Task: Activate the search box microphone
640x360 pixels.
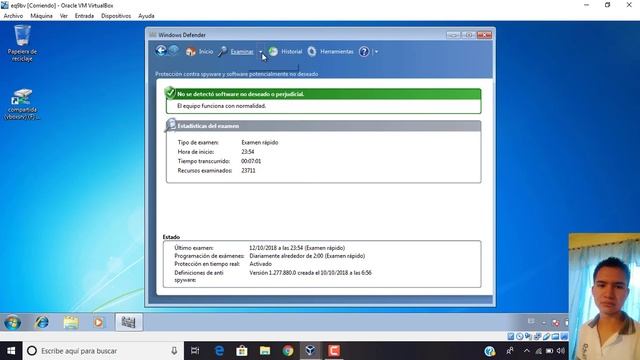Action: click(174, 351)
